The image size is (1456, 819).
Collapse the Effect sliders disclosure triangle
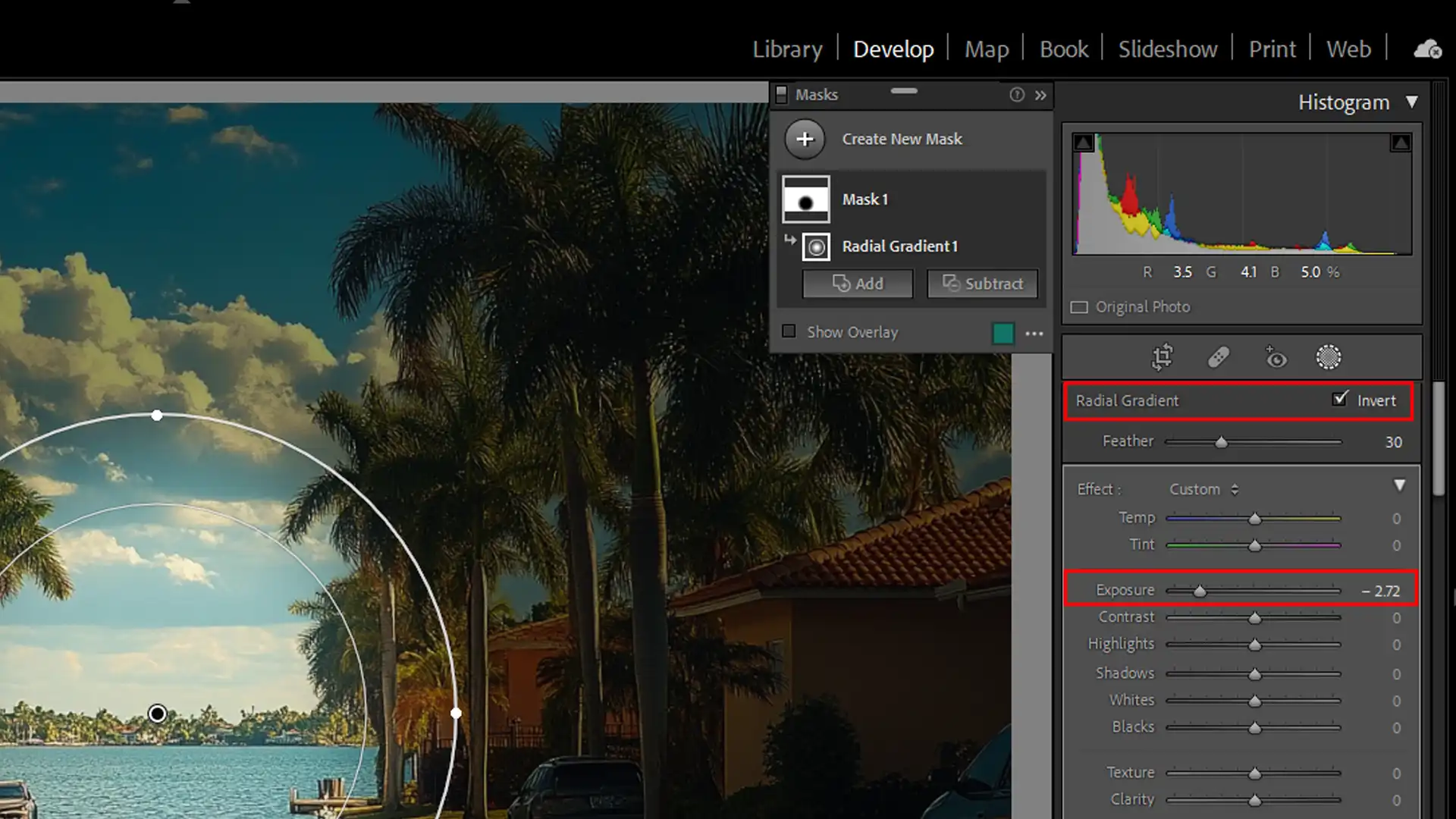1400,485
